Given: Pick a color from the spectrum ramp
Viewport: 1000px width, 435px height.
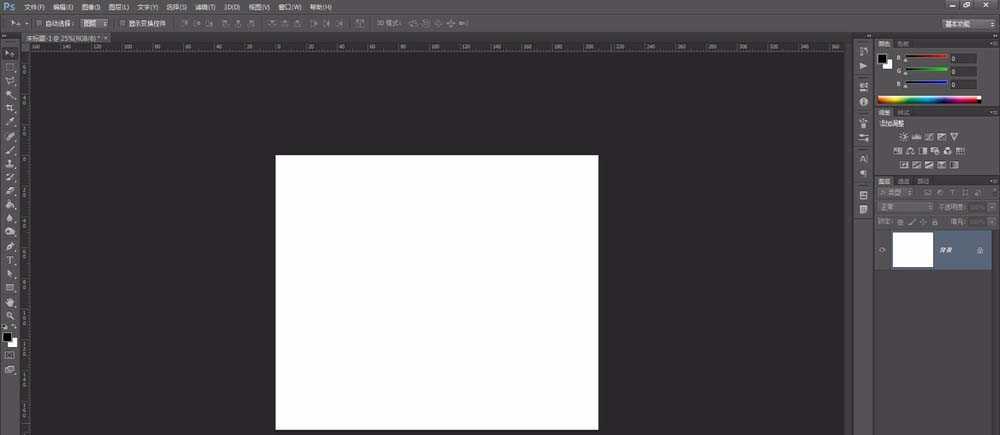Looking at the screenshot, I should coord(930,100).
